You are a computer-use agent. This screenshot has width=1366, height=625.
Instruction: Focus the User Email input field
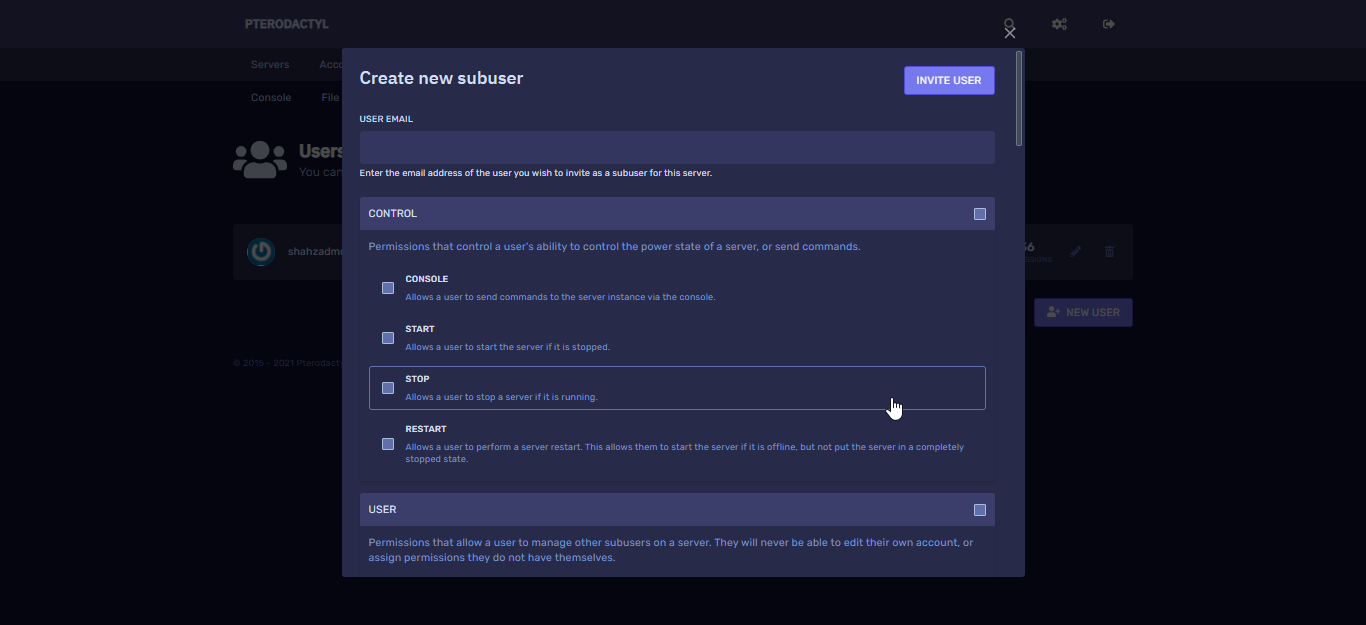click(677, 148)
